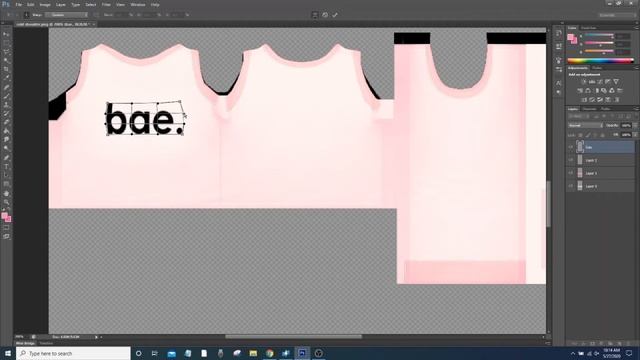
Task: Open the File menu
Action: click(x=19, y=4)
